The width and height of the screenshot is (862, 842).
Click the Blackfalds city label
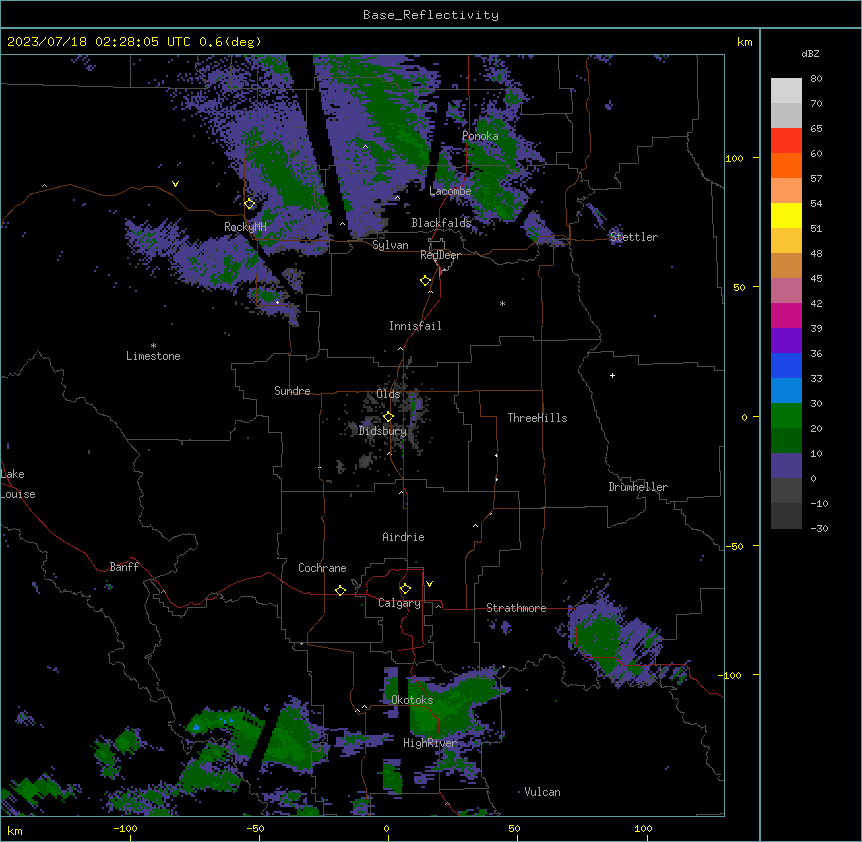click(441, 223)
